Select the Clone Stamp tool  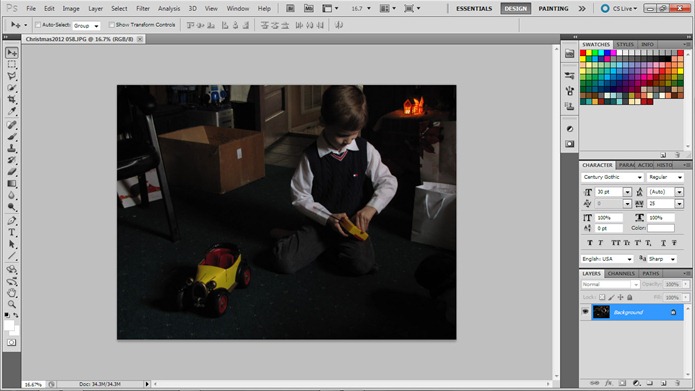[x=12, y=148]
